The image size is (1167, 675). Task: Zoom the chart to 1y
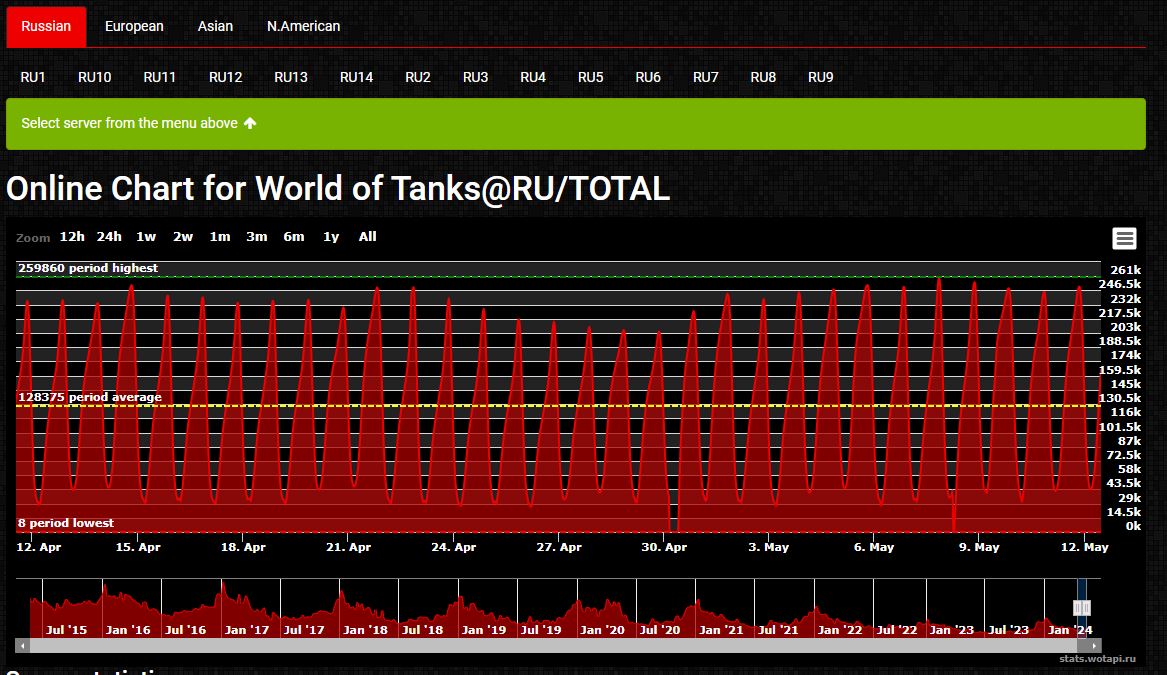coord(331,237)
